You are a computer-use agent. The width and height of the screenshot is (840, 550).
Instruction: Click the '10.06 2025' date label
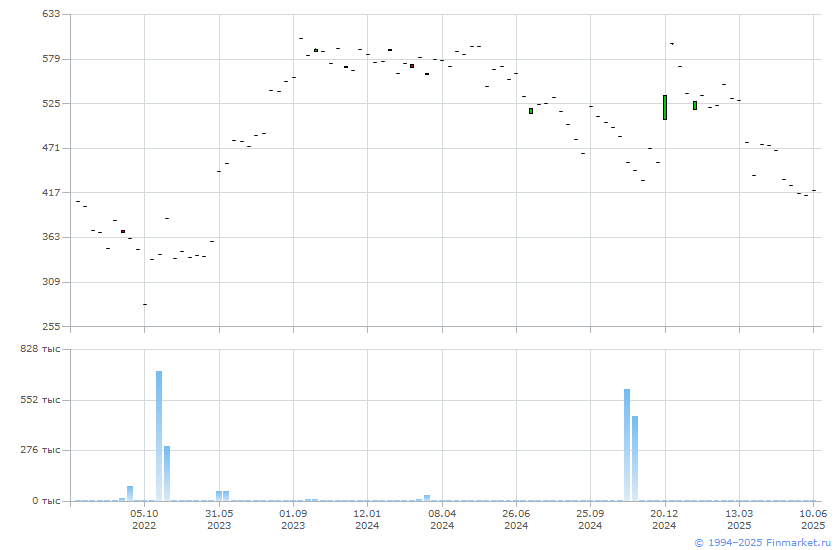pyautogui.click(x=813, y=519)
